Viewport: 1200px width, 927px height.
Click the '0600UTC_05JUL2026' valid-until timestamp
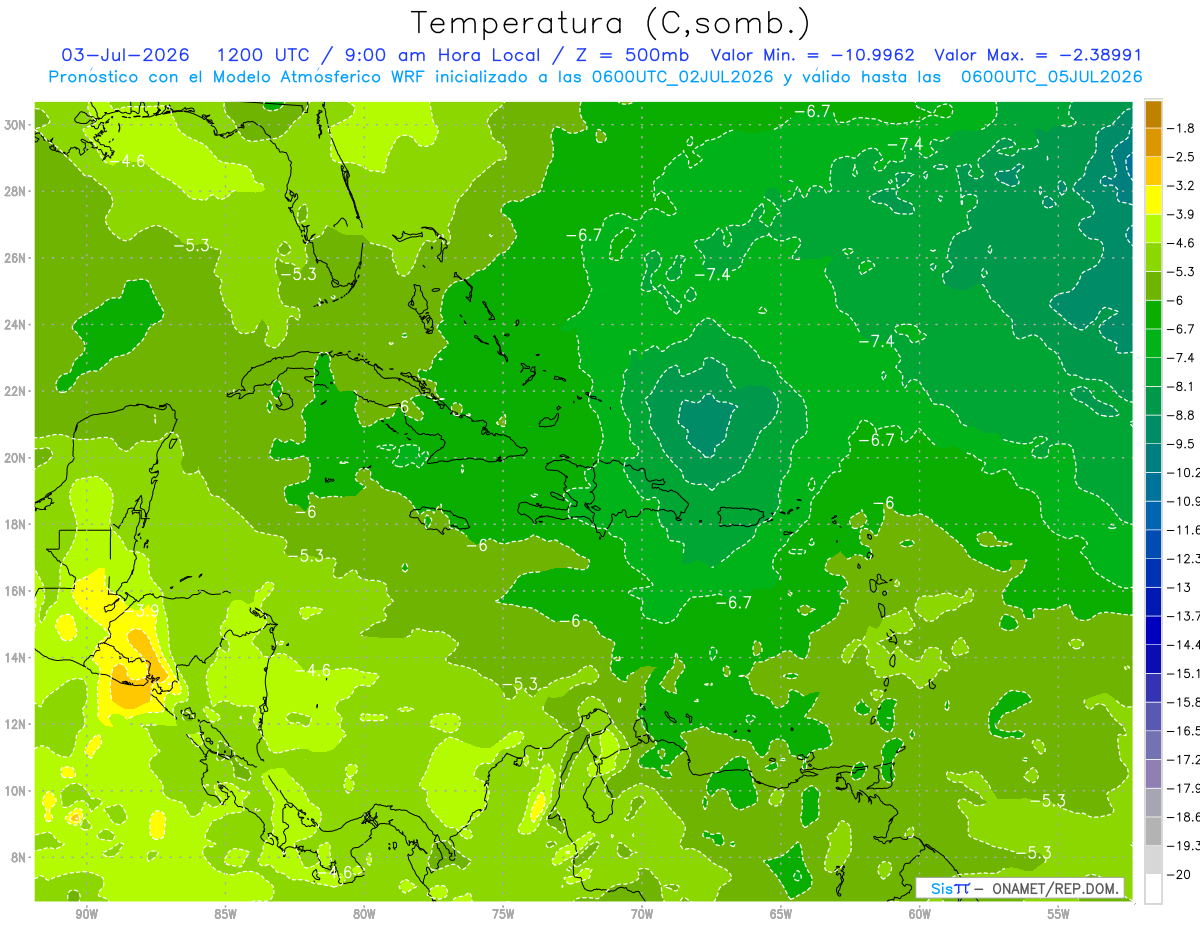pos(1051,77)
